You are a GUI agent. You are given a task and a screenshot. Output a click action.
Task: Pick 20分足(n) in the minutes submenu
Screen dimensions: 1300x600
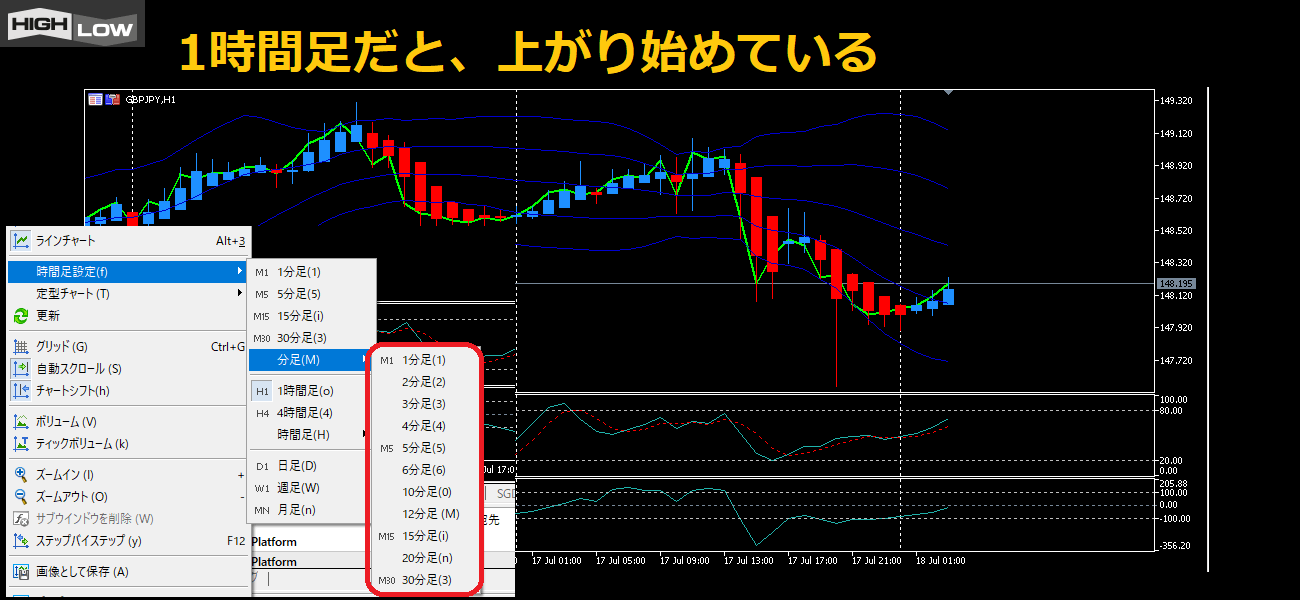[426, 558]
